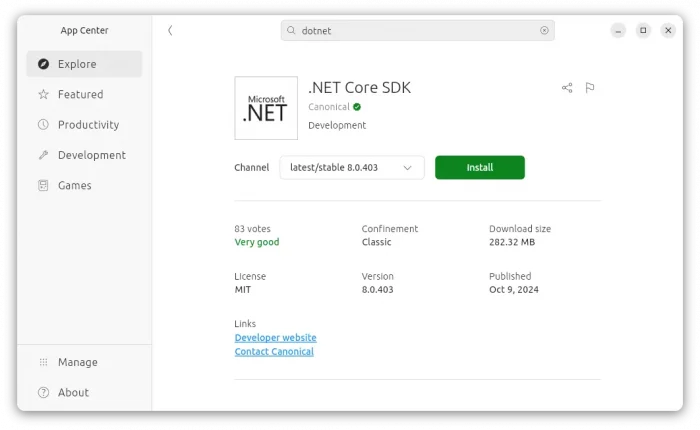Viewport: 700px width, 430px height.
Task: Focus the dotnet search field
Action: coord(418,30)
